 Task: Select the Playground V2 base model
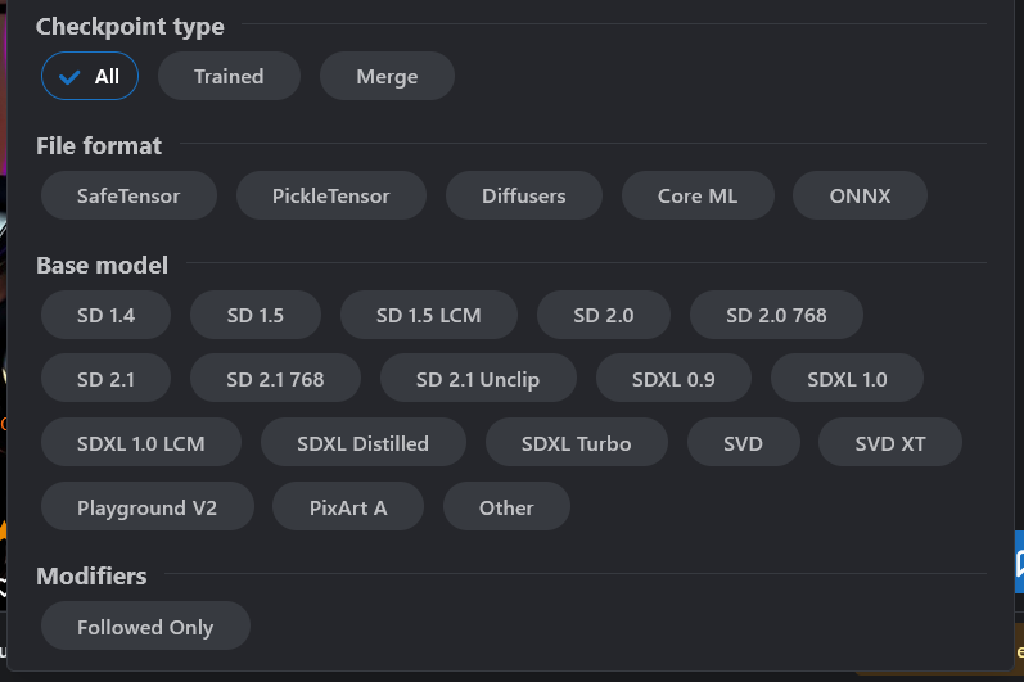(x=146, y=506)
